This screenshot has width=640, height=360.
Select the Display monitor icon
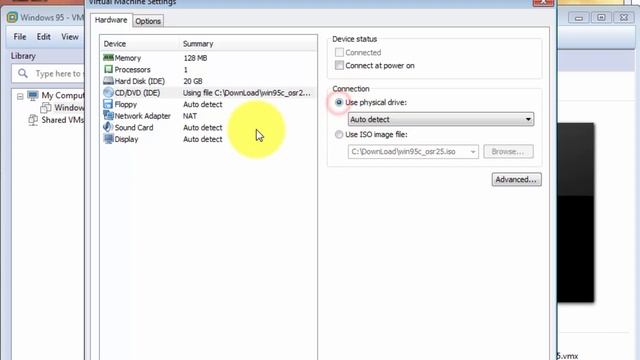tap(108, 139)
